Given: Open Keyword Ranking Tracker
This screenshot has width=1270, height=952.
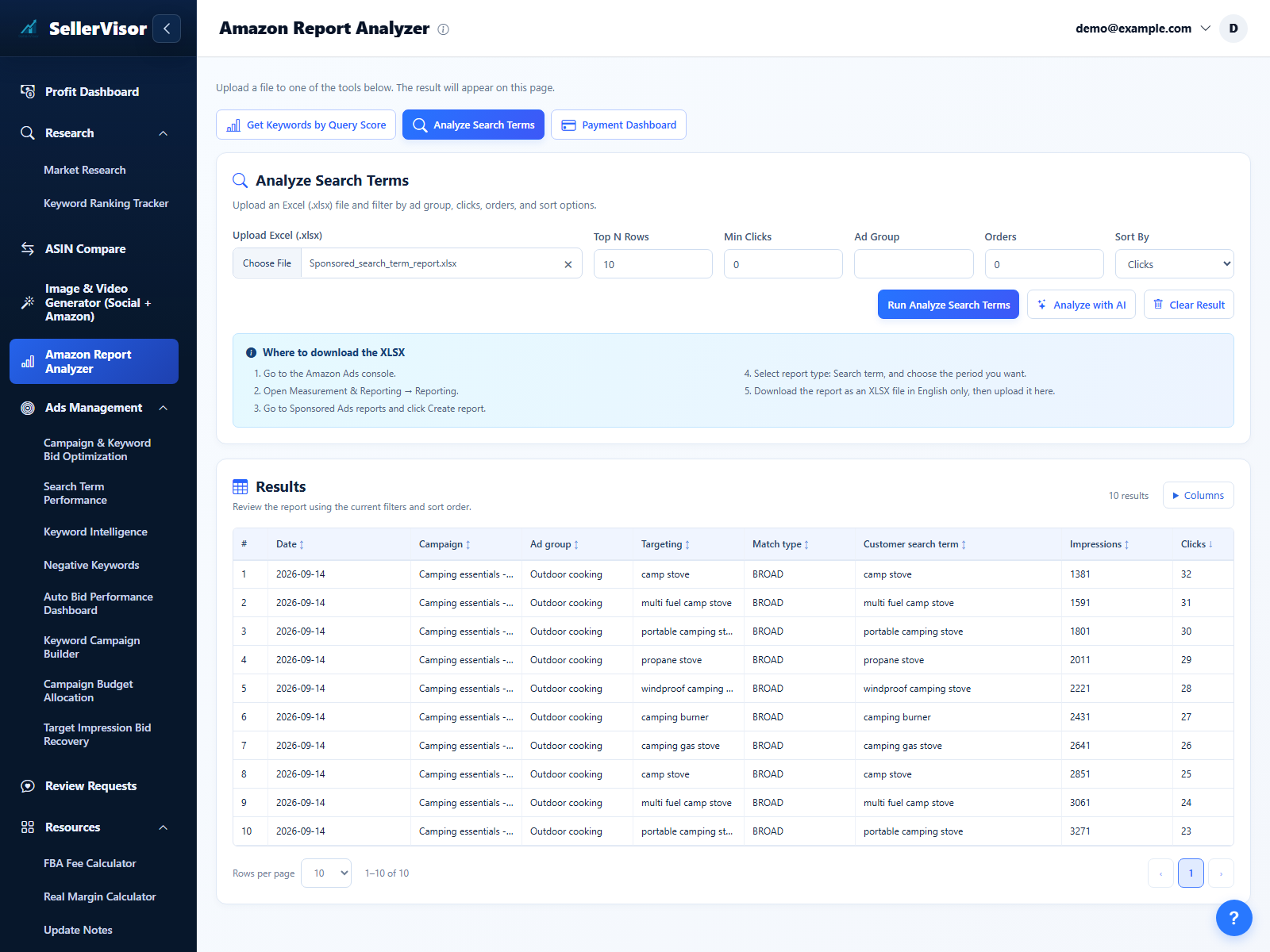Looking at the screenshot, I should [x=106, y=203].
